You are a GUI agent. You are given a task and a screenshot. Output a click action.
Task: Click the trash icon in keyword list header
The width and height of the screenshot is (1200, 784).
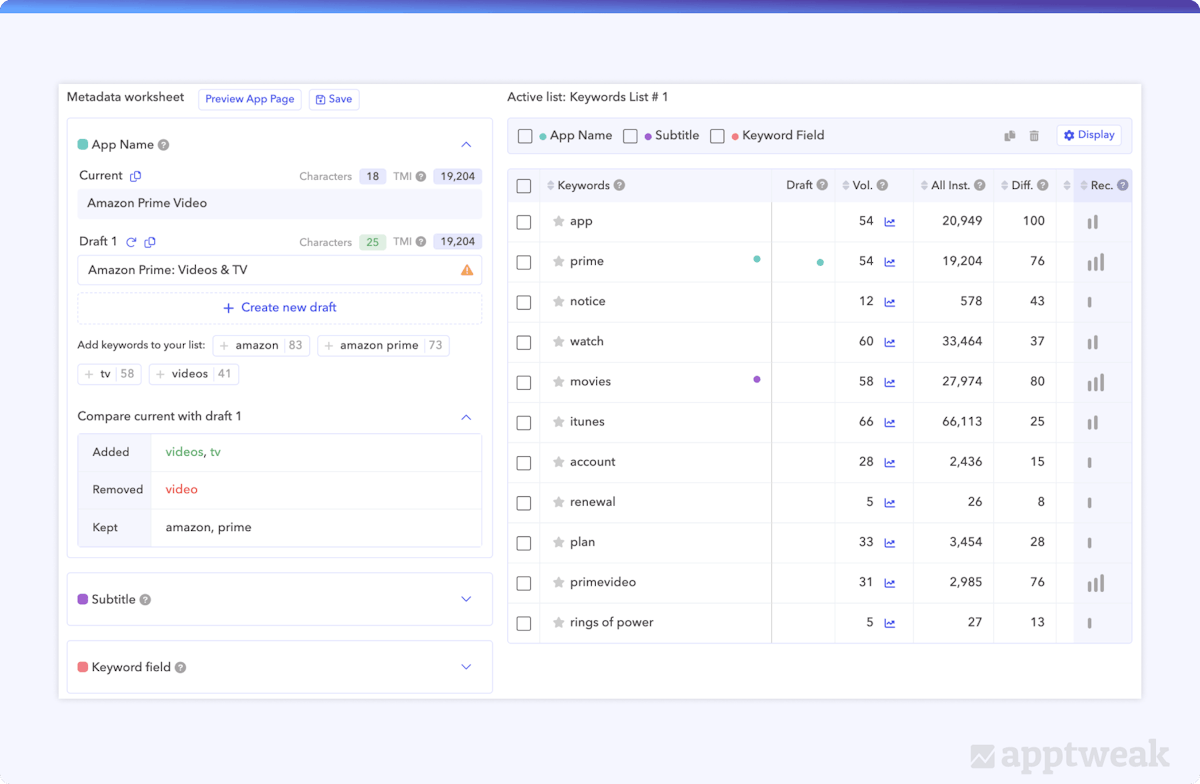pos(1034,136)
